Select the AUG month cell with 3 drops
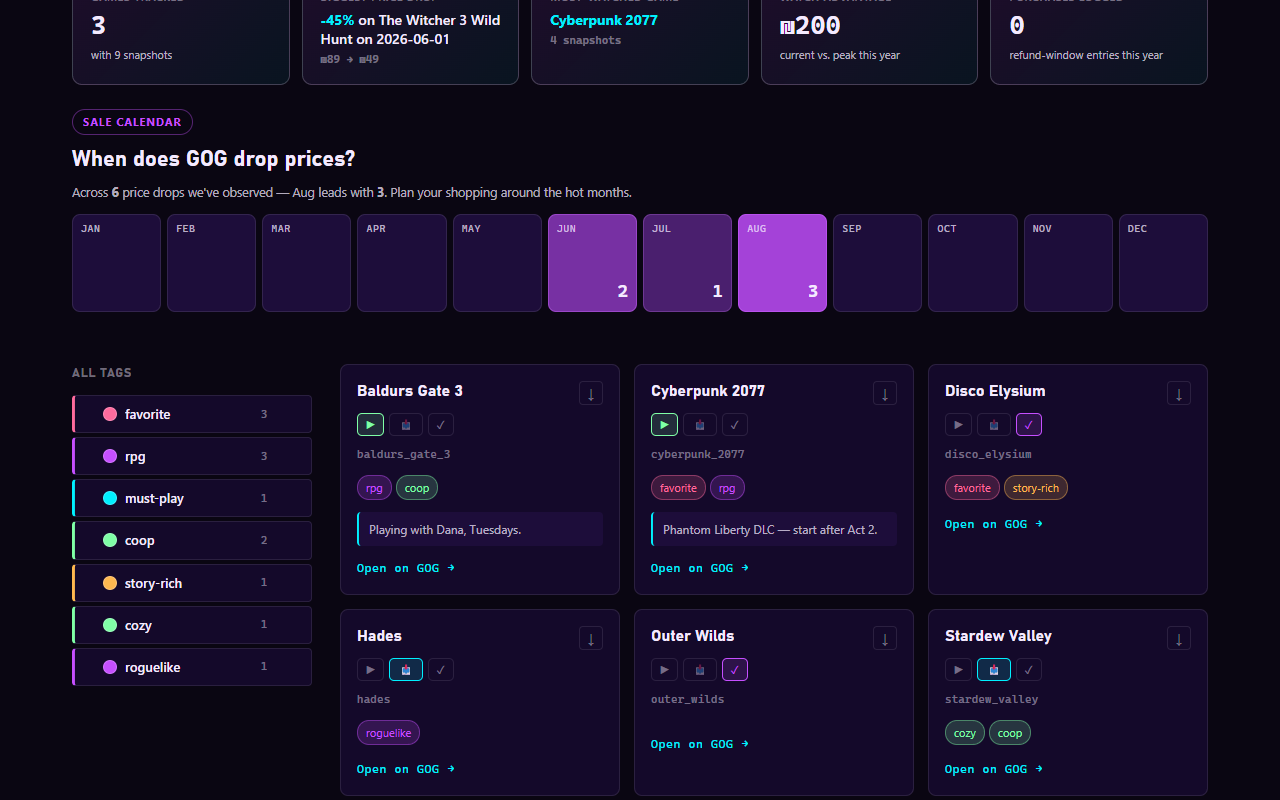1280x800 pixels. (783, 263)
